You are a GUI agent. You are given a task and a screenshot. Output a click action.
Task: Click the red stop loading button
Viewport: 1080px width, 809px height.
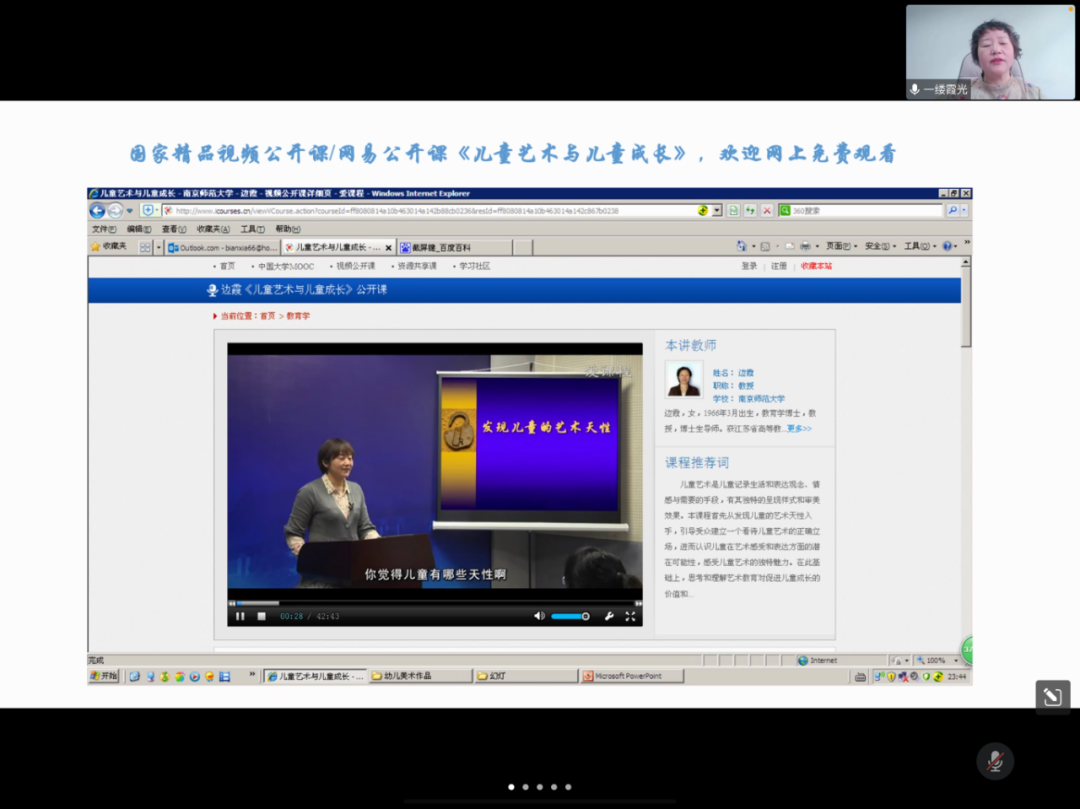(x=767, y=211)
